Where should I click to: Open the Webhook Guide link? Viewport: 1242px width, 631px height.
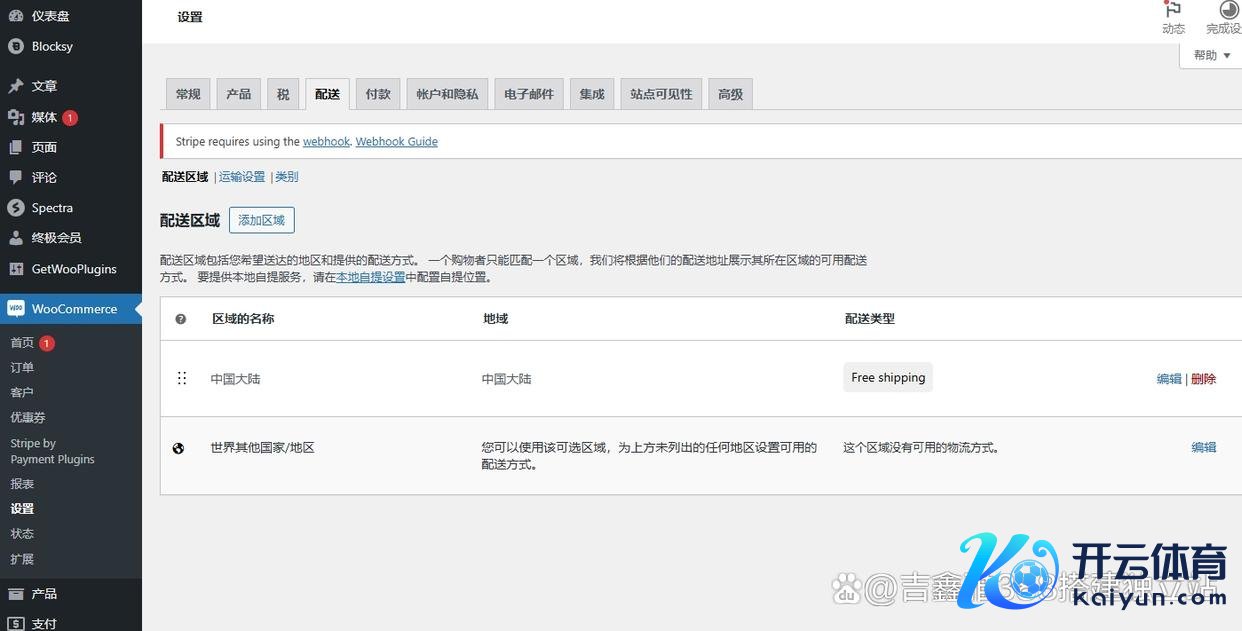(396, 142)
